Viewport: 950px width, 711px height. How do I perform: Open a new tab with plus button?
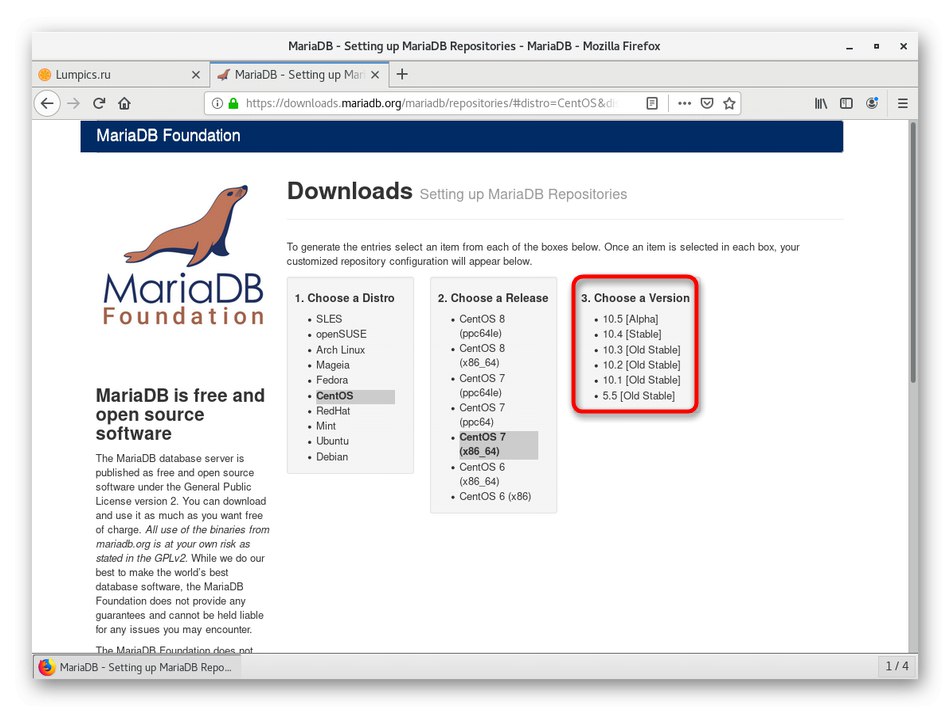point(402,74)
